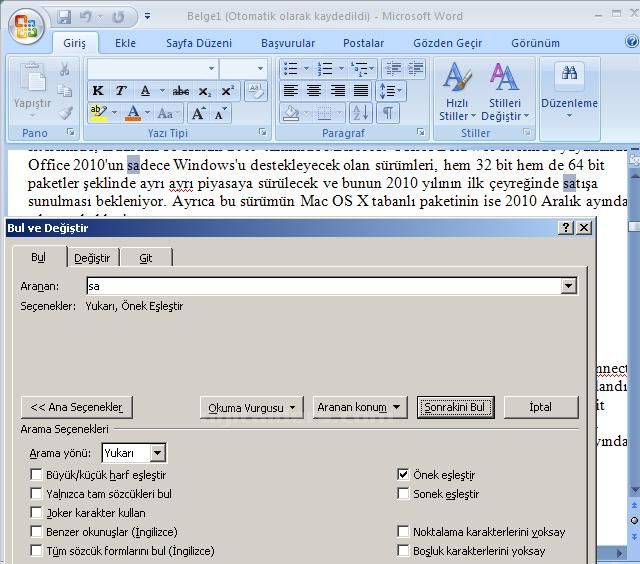
Task: Justify the paragraph text
Action: point(361,91)
